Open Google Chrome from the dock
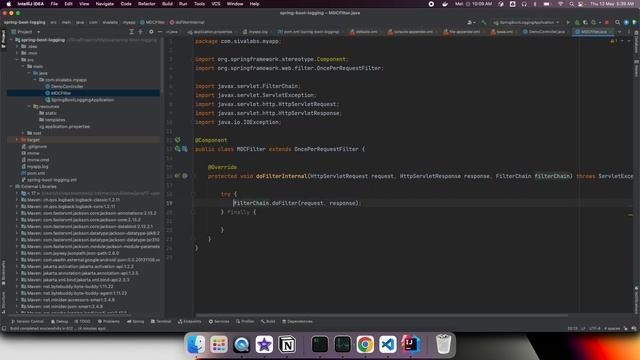Viewport: 640px width, 360px height. (x=365, y=344)
